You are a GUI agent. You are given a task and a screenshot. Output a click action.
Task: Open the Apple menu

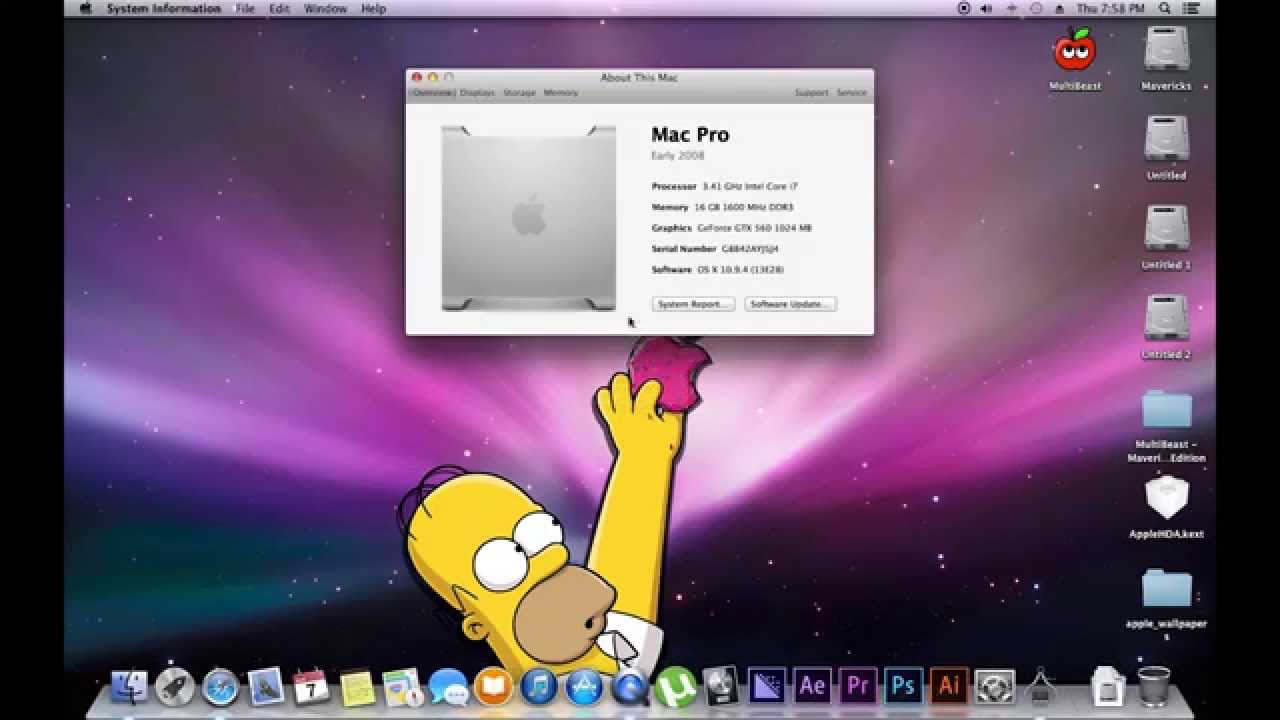[x=85, y=8]
